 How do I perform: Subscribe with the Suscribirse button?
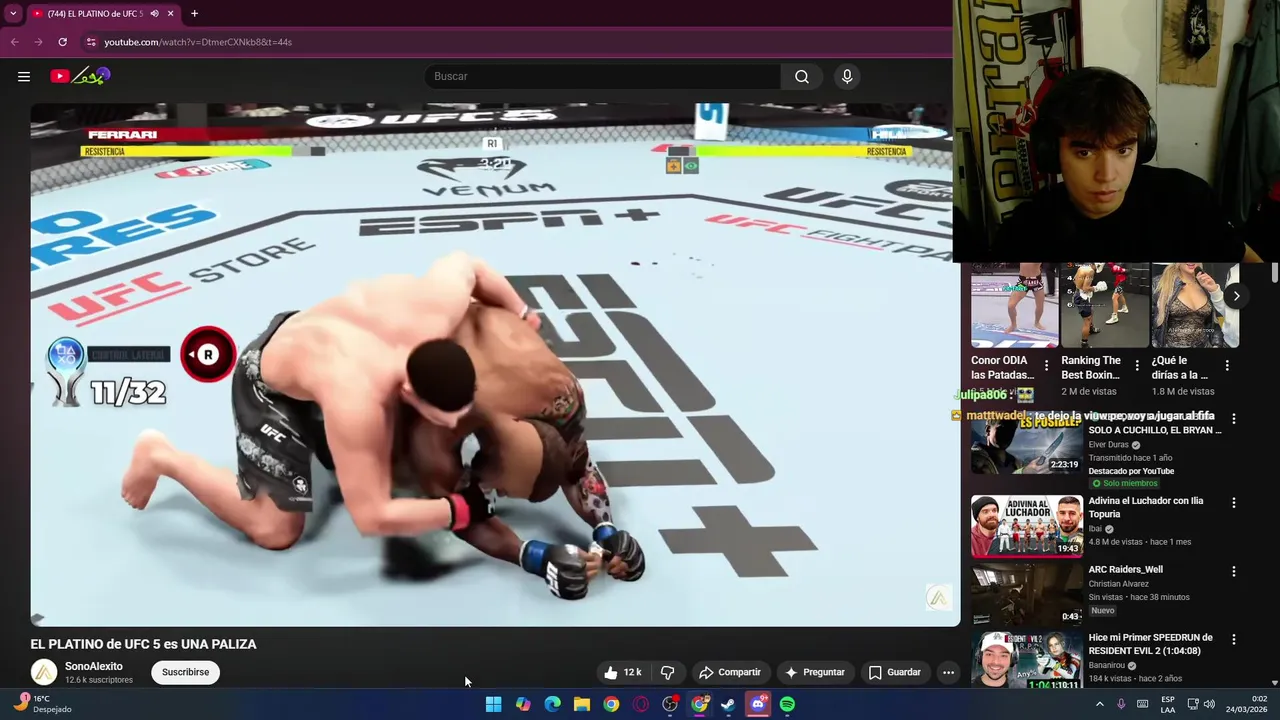coord(186,672)
